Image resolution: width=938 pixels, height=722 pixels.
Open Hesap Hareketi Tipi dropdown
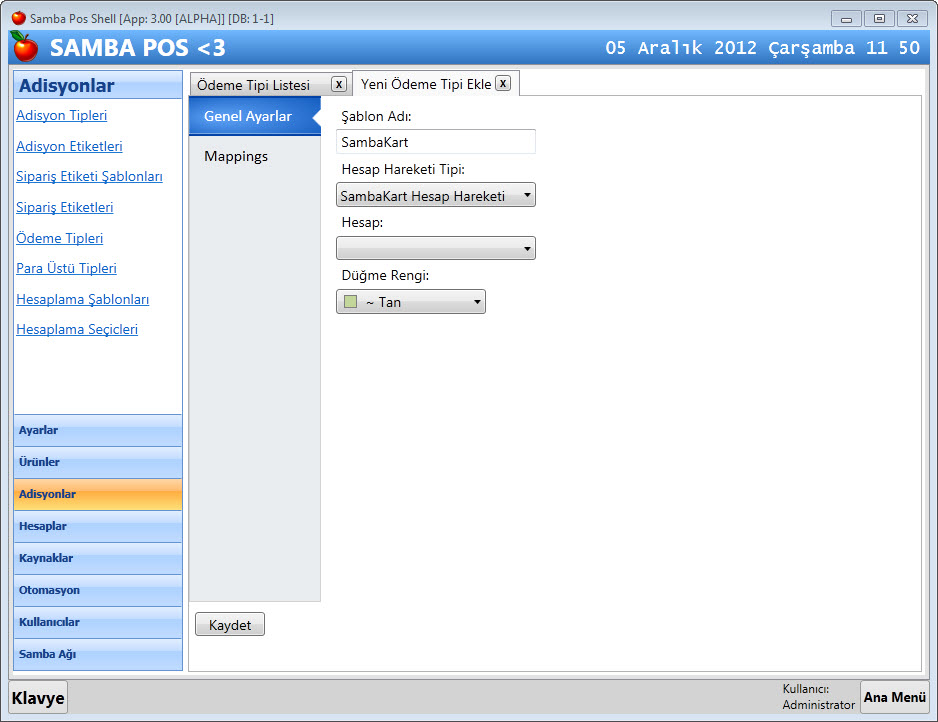436,195
